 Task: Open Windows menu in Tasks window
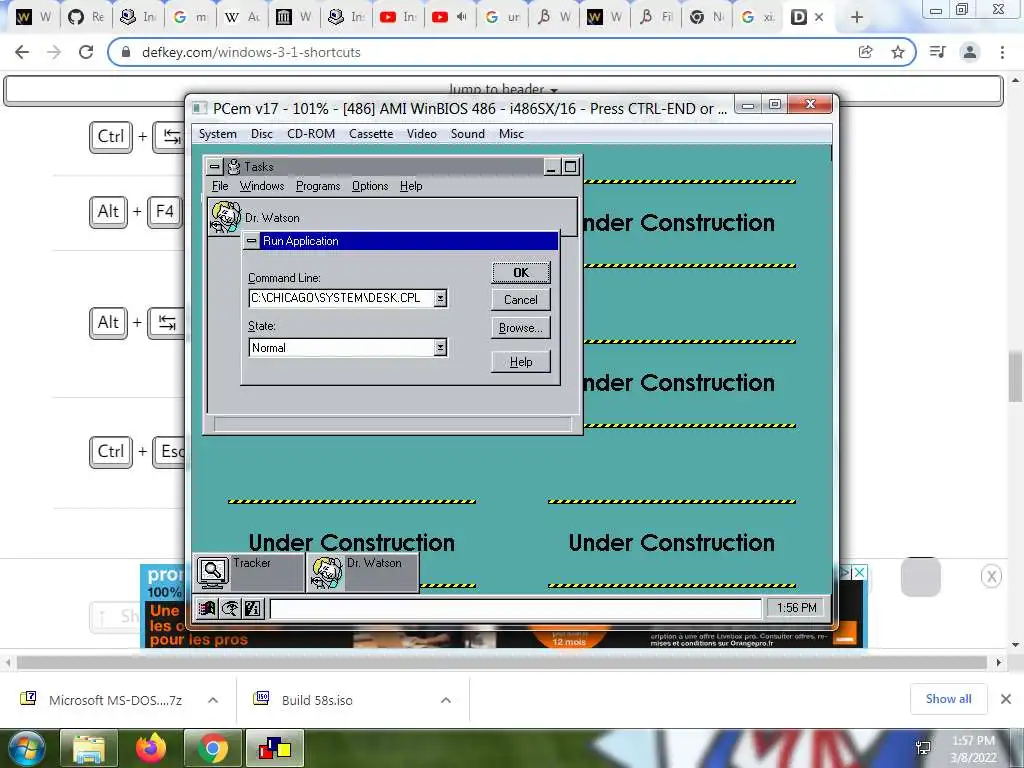(262, 186)
